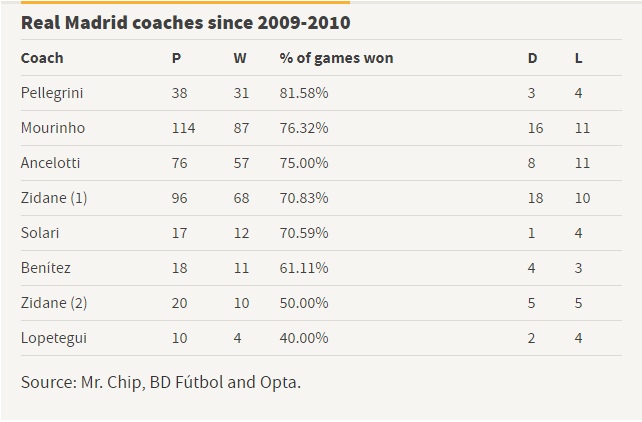Click the 'Zidane (2)' entry

[x=54, y=303]
